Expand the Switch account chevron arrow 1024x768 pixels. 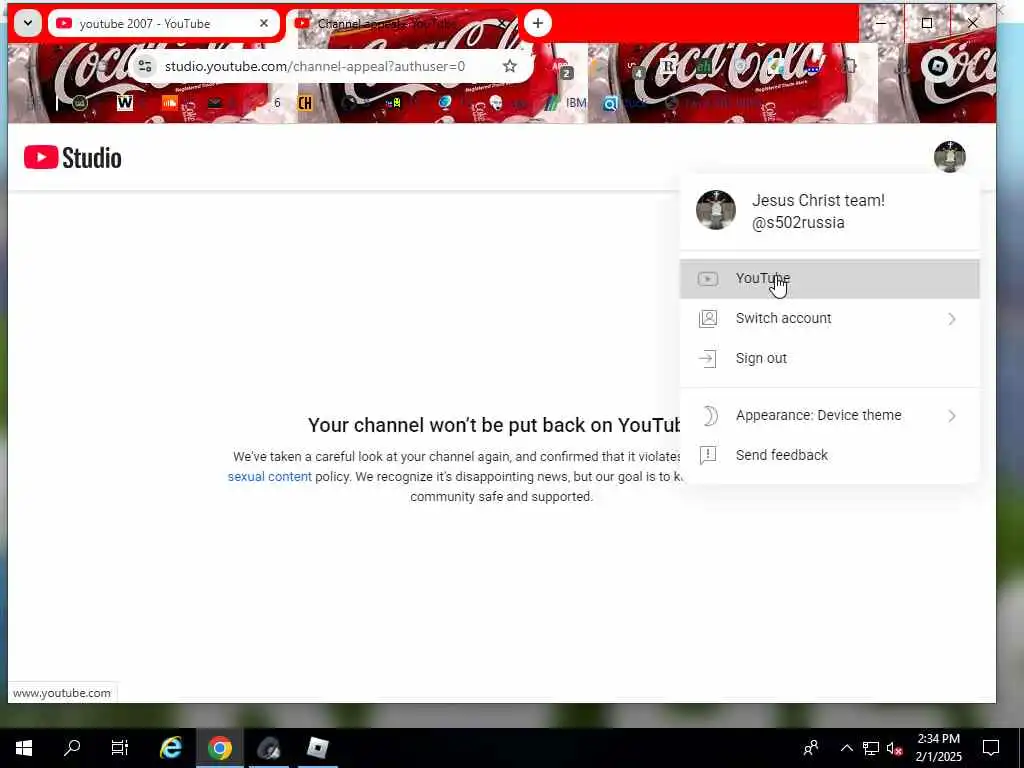pos(952,319)
